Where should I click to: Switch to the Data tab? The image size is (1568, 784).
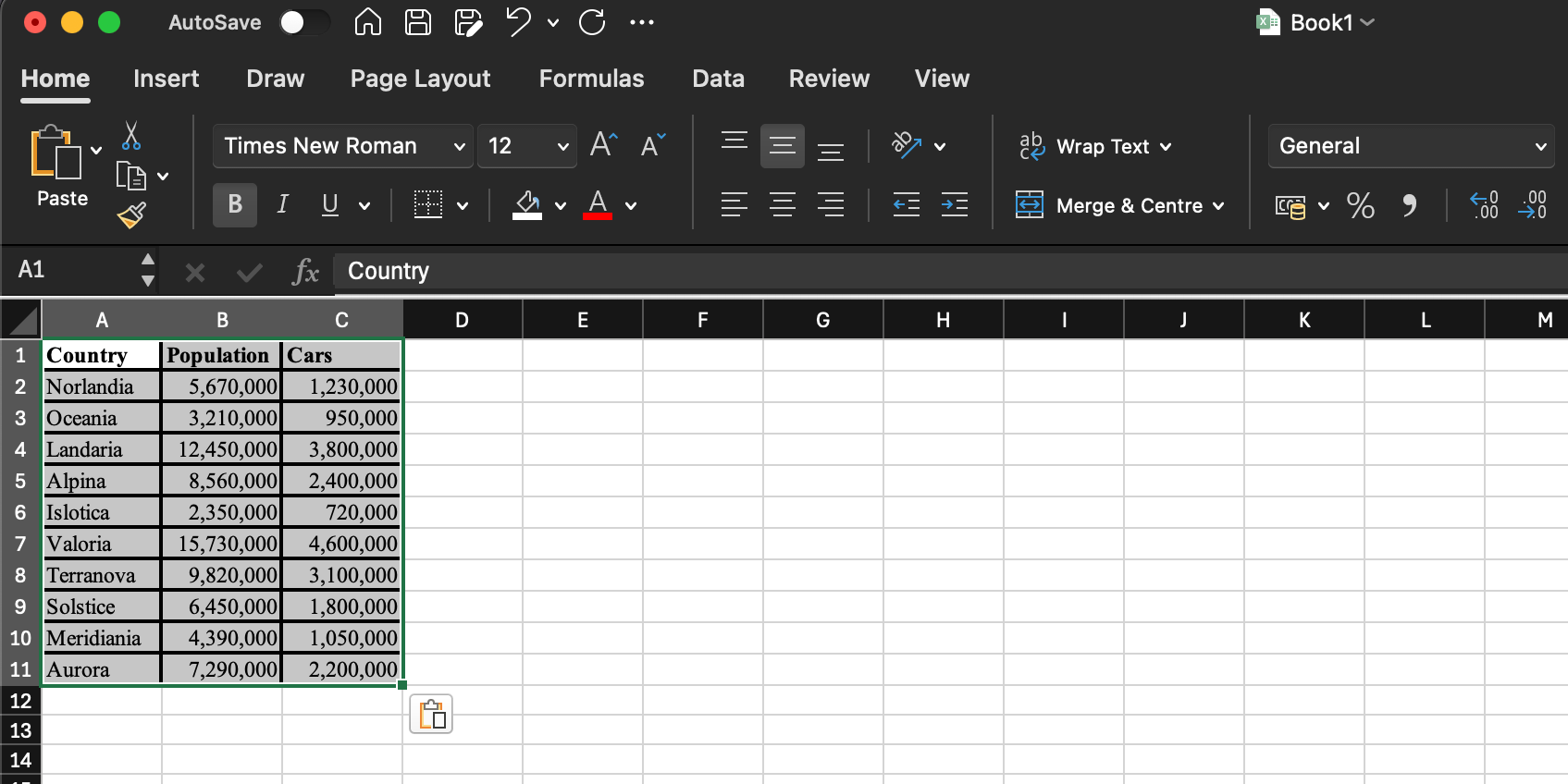pyautogui.click(x=718, y=79)
